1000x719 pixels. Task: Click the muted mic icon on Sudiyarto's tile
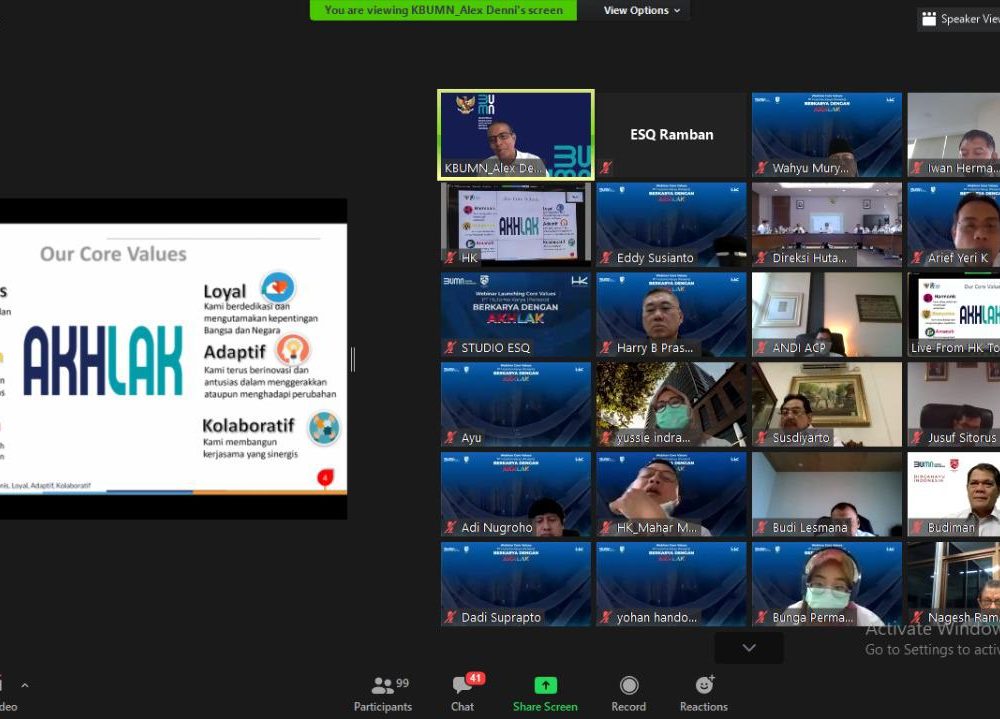point(762,438)
